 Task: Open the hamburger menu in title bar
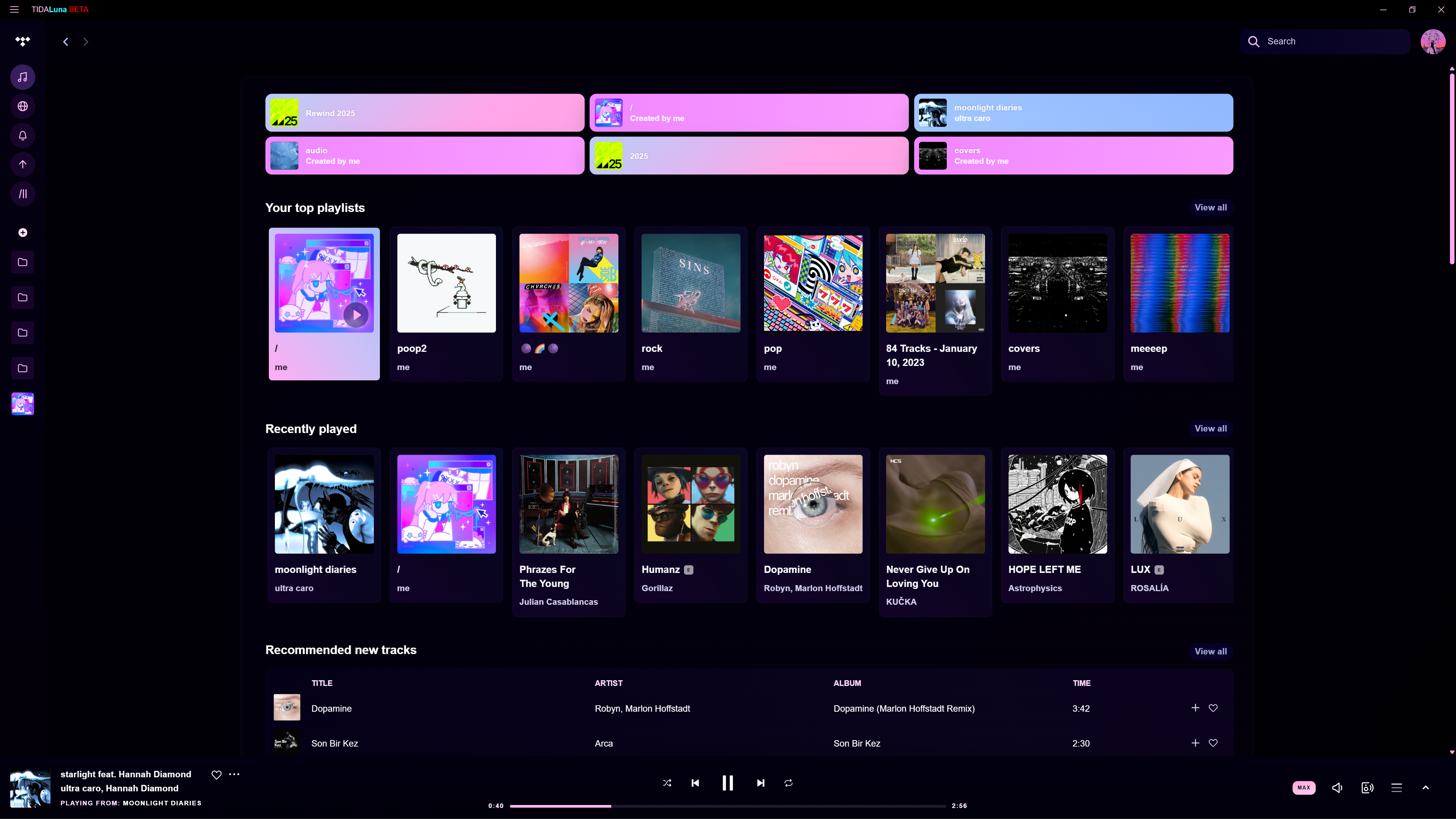[x=14, y=9]
